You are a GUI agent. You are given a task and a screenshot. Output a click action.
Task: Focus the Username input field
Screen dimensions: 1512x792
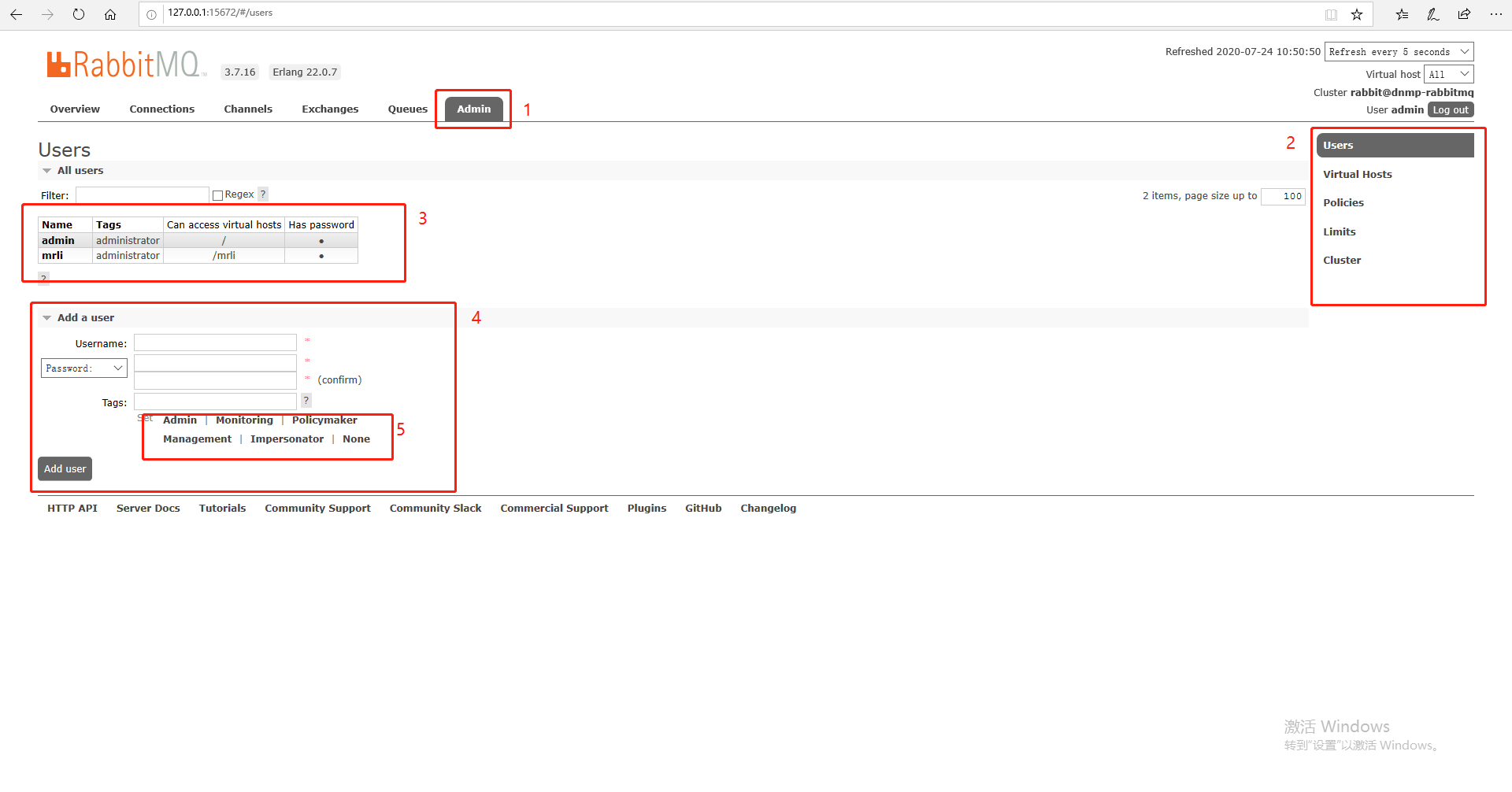coord(215,342)
